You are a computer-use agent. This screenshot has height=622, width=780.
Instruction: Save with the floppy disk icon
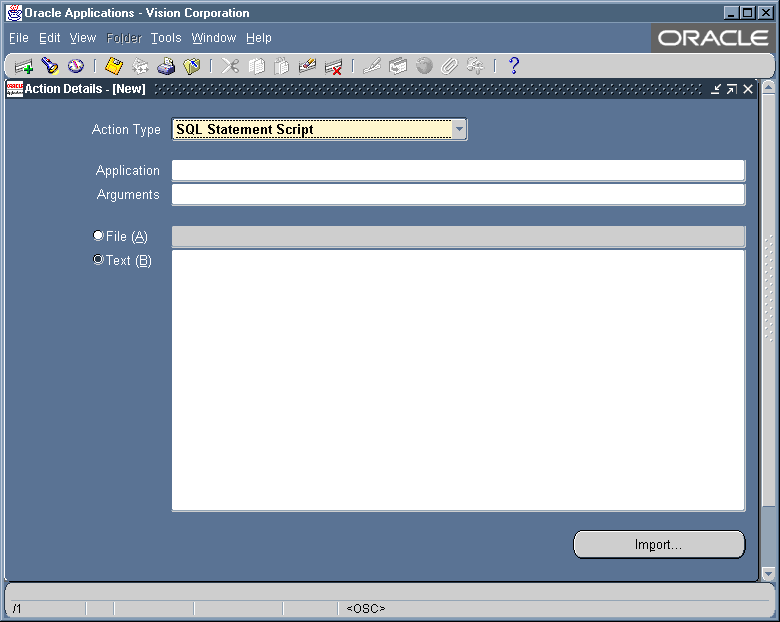click(114, 66)
